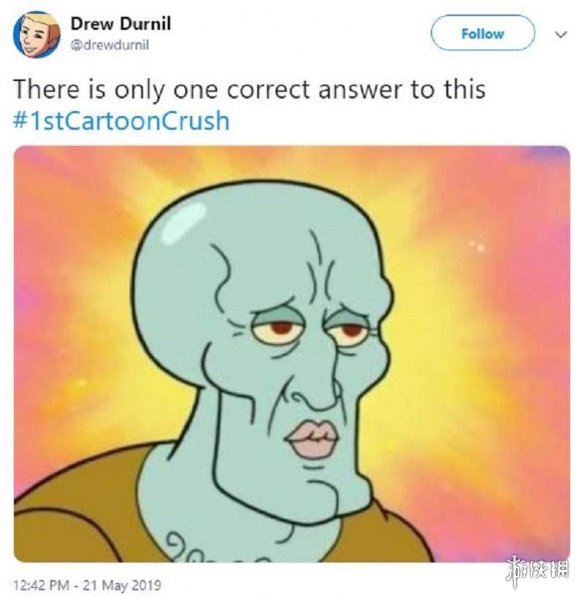Open Drew Durnil's profile avatar
584x599 pixels.
[37, 34]
